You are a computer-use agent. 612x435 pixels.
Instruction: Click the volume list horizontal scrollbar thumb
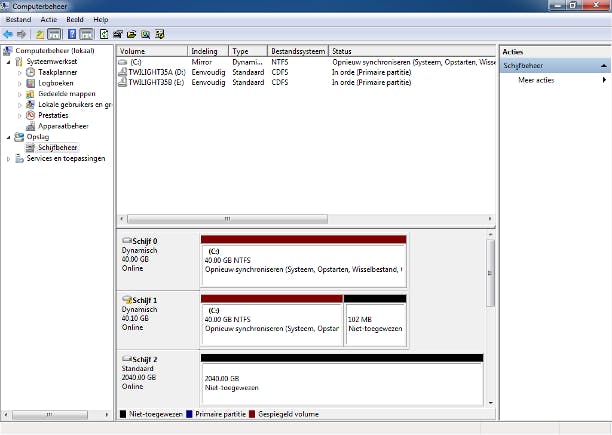228,219
